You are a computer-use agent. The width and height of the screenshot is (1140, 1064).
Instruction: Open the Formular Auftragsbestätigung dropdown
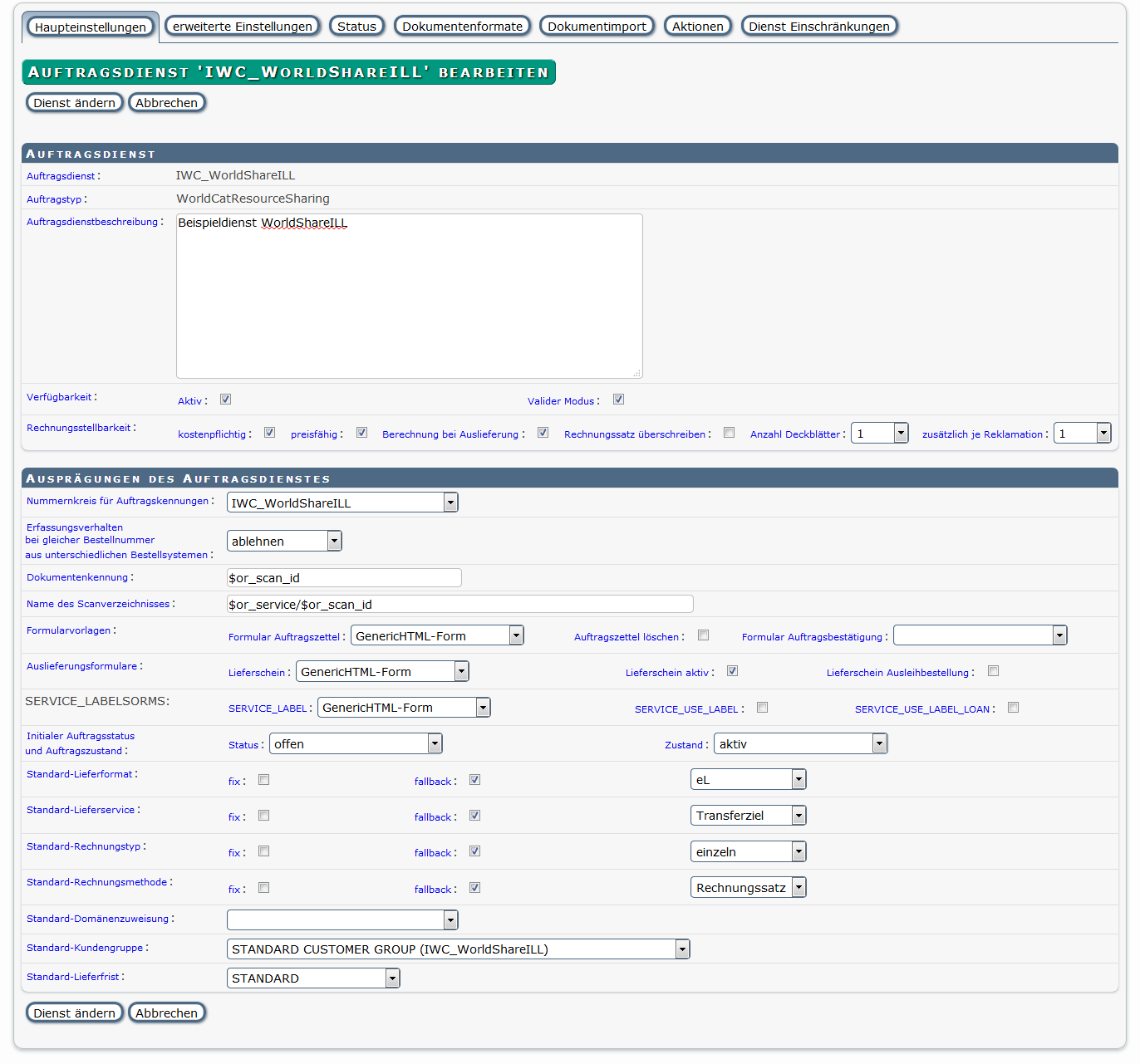[x=980, y=635]
